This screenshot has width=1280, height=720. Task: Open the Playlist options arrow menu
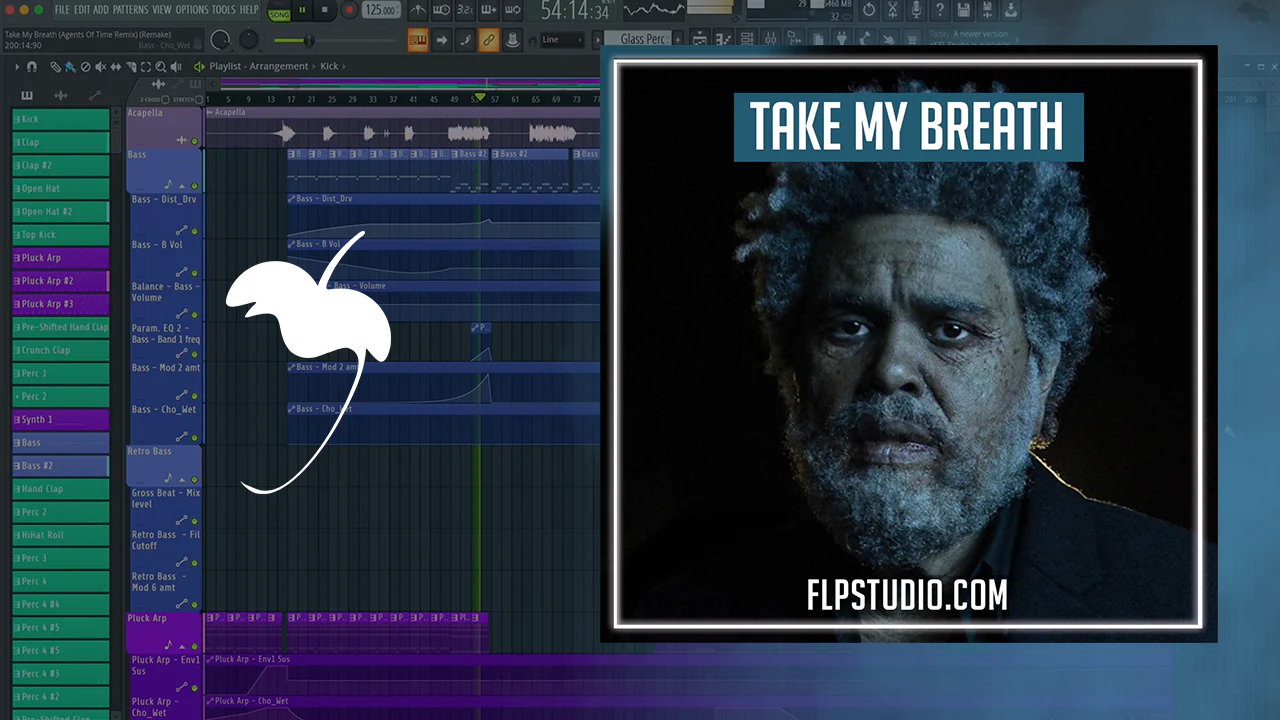point(16,67)
